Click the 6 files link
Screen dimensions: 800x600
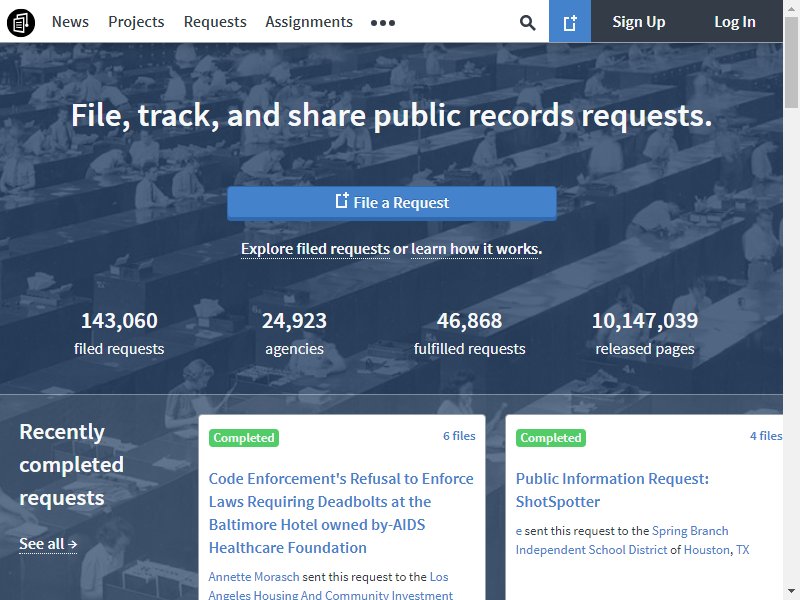459,436
